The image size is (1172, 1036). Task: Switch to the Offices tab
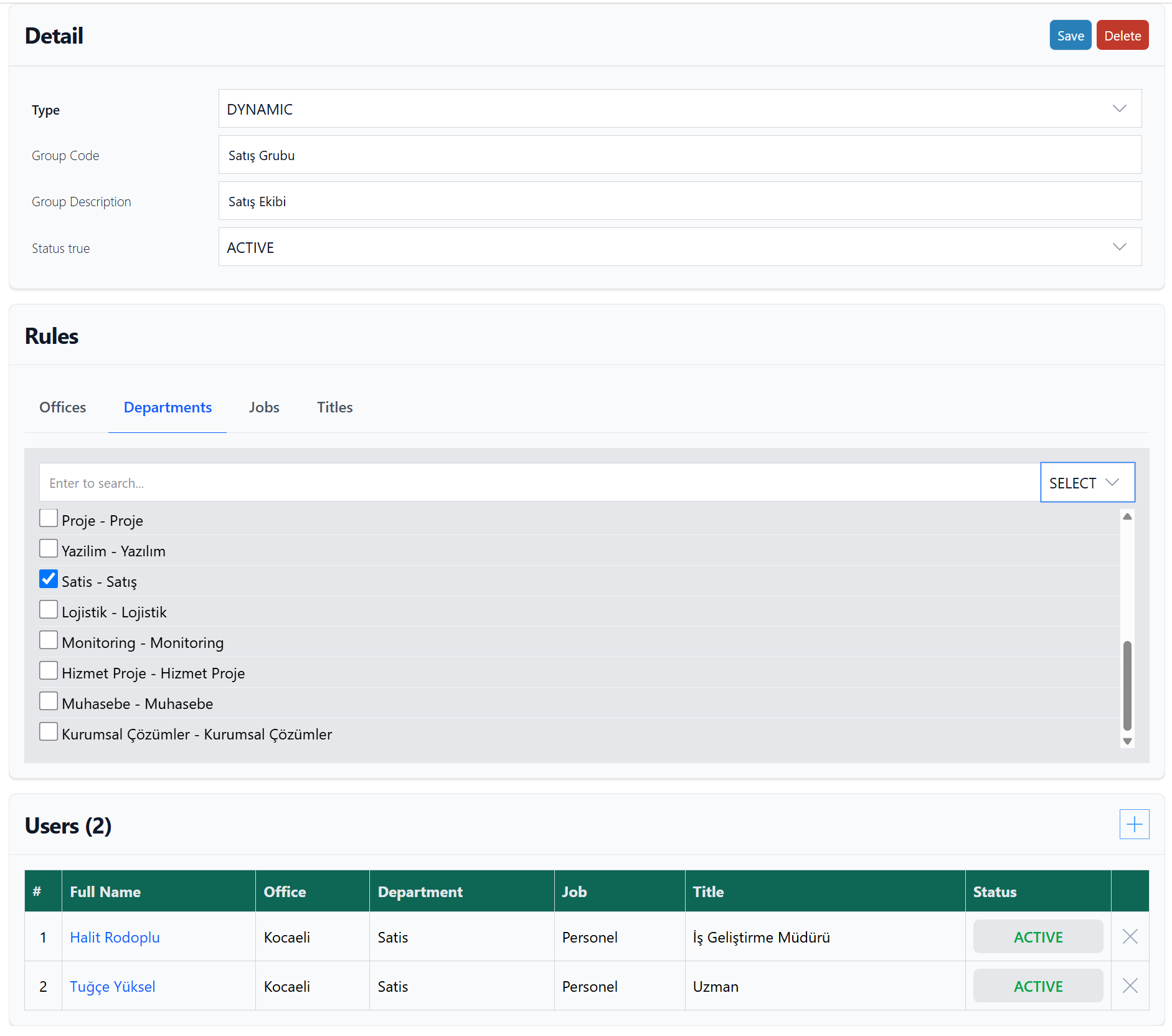(63, 407)
